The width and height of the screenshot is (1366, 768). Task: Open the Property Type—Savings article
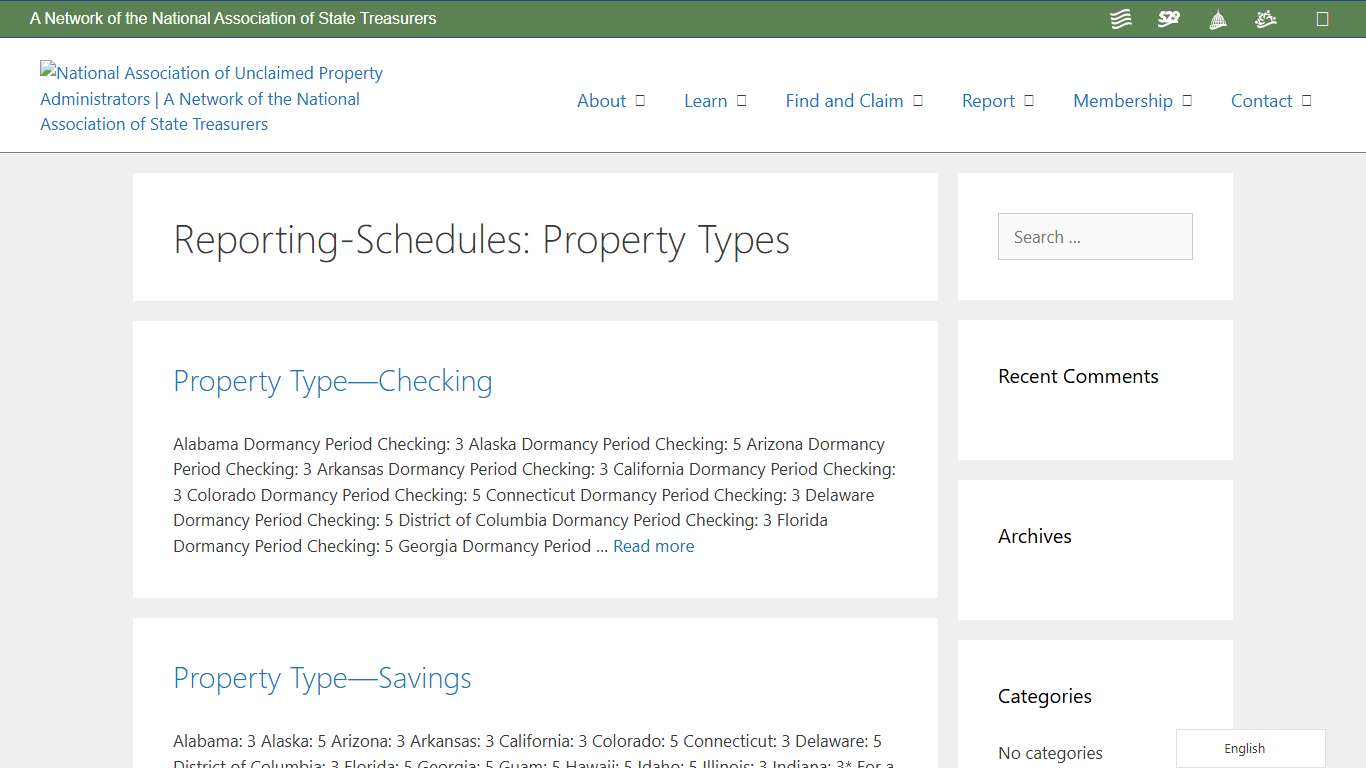click(321, 678)
